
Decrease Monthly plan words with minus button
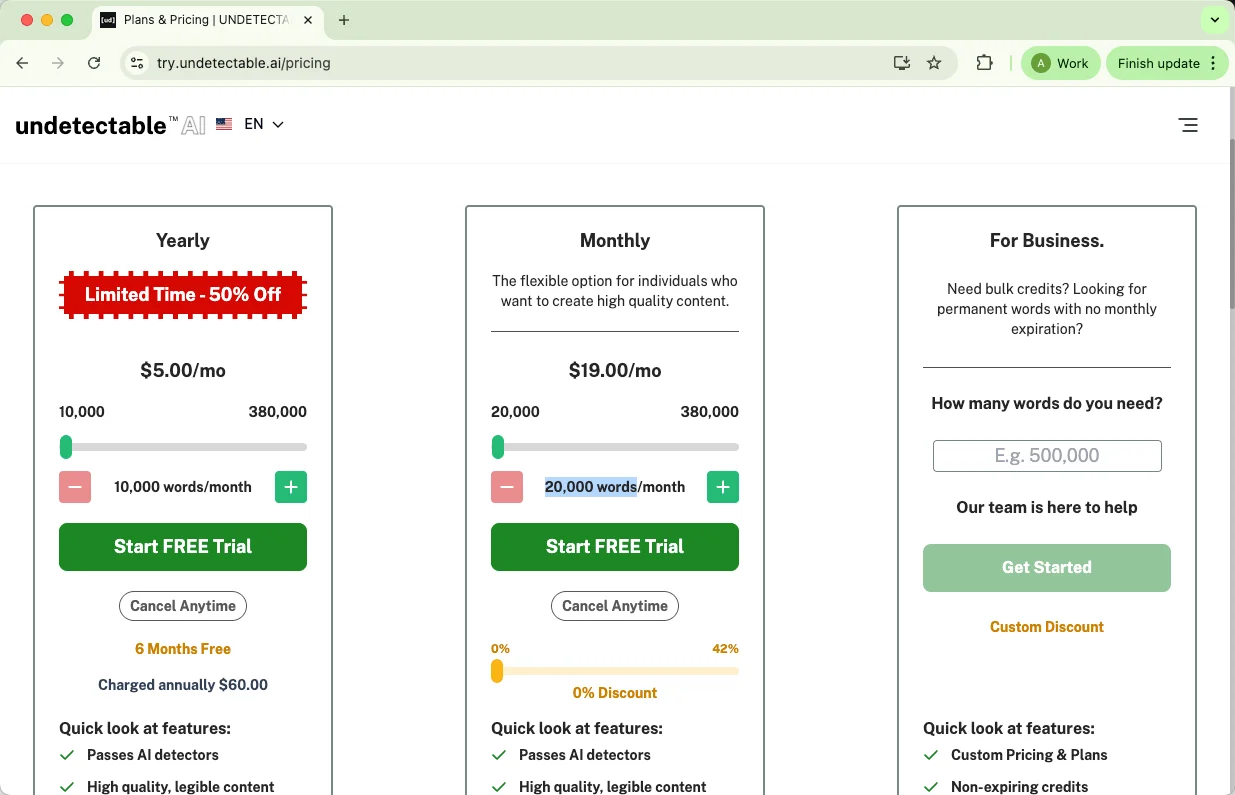(507, 487)
